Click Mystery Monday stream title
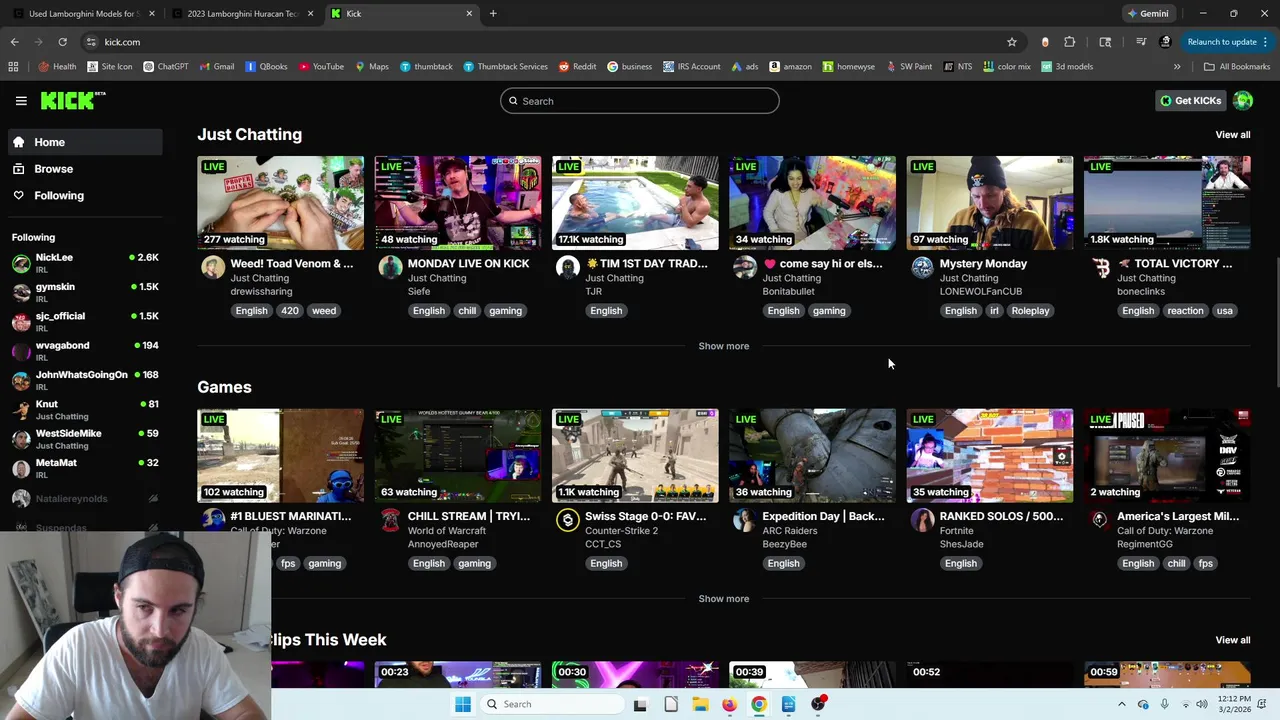 point(983,264)
